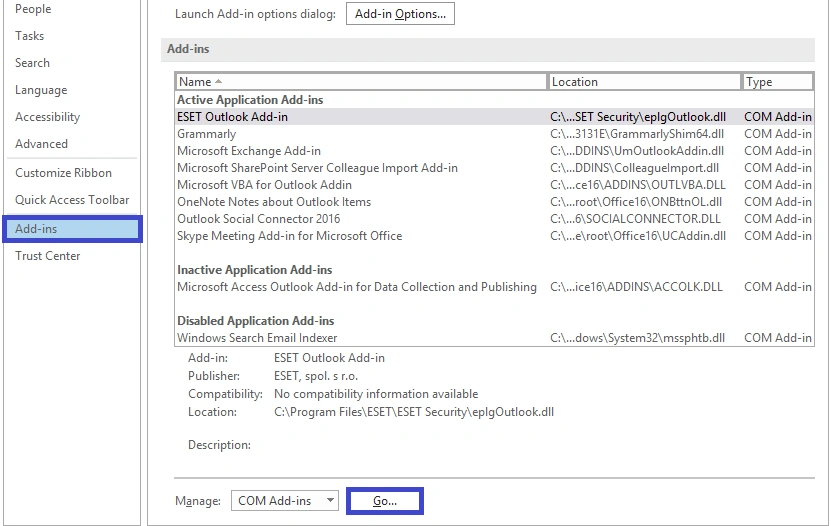Click the mssphtb.dll location cell
This screenshot has width=831, height=526.
pyautogui.click(x=638, y=338)
